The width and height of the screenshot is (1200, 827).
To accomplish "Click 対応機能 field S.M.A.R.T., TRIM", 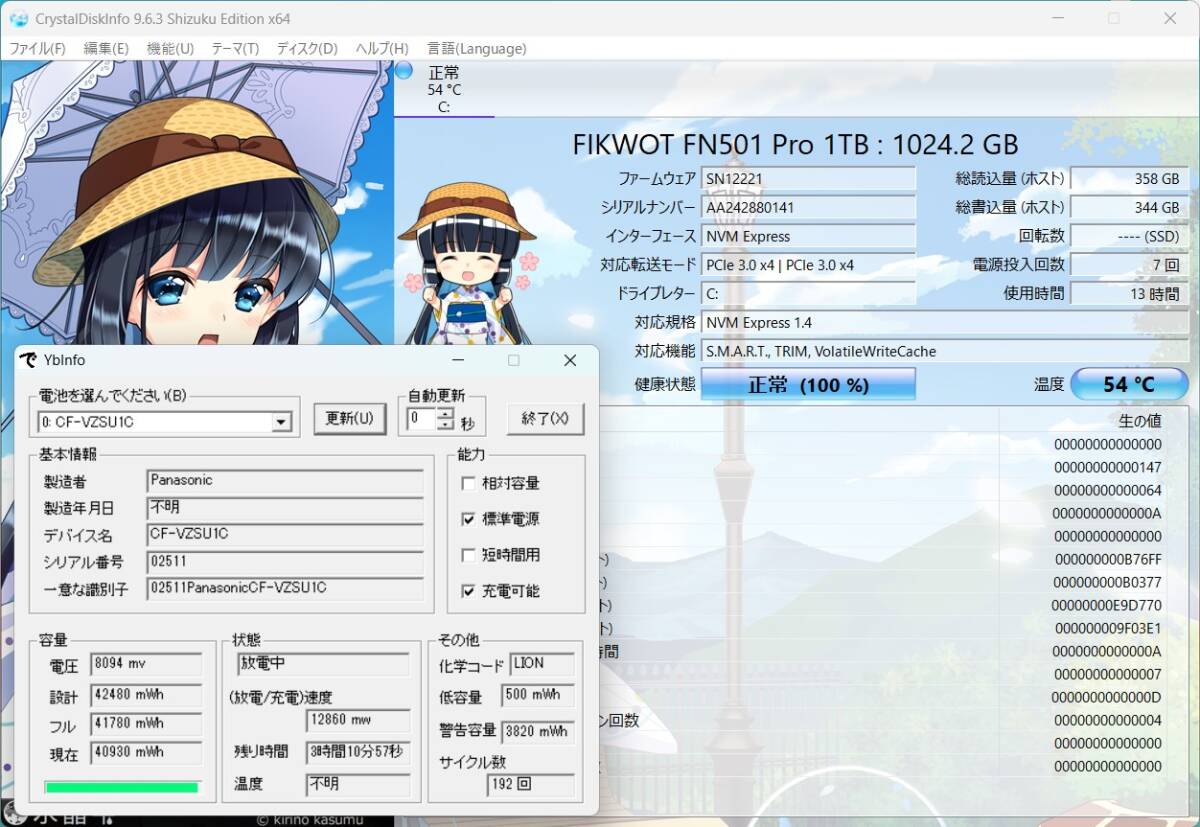I will [x=945, y=352].
